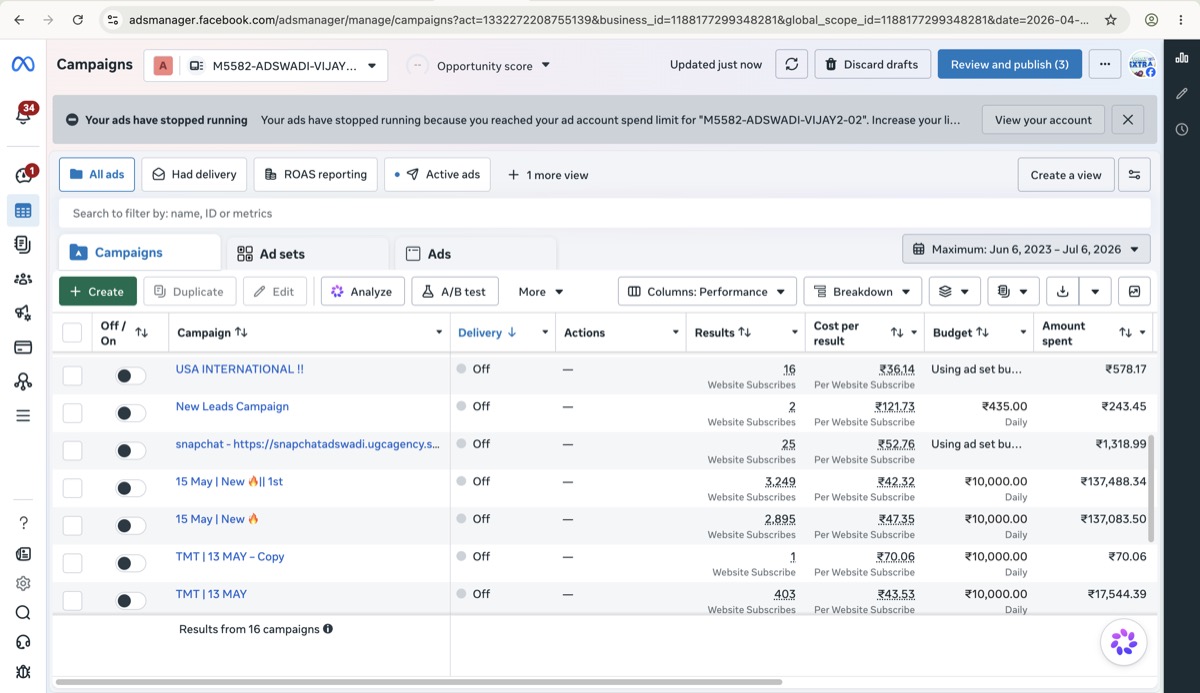The height and width of the screenshot is (693, 1200).
Task: Click the search filter input field
Action: (604, 213)
